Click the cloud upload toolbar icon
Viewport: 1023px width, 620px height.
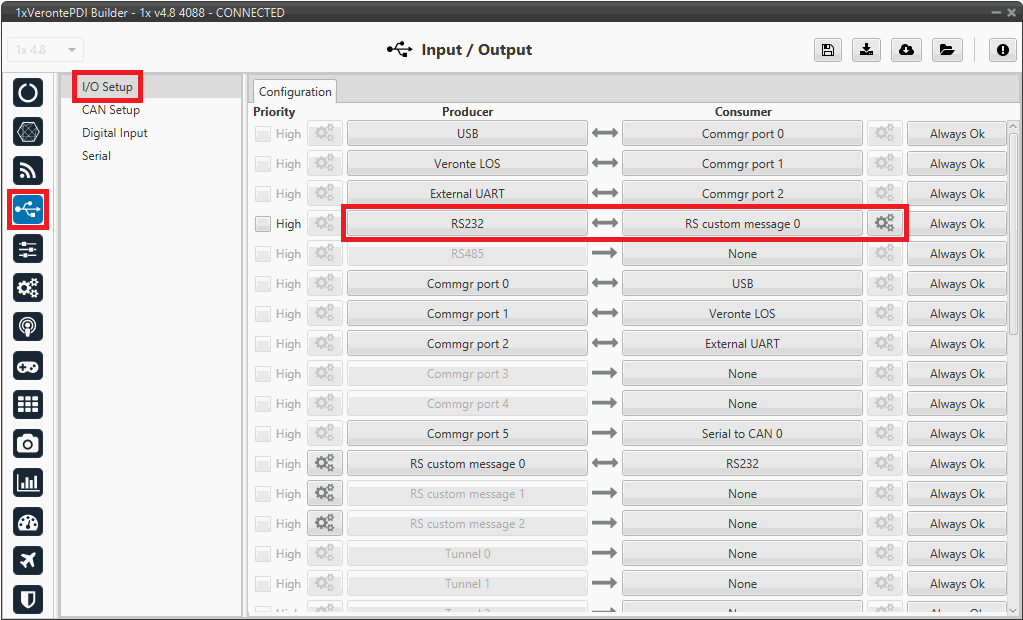[x=906, y=50]
